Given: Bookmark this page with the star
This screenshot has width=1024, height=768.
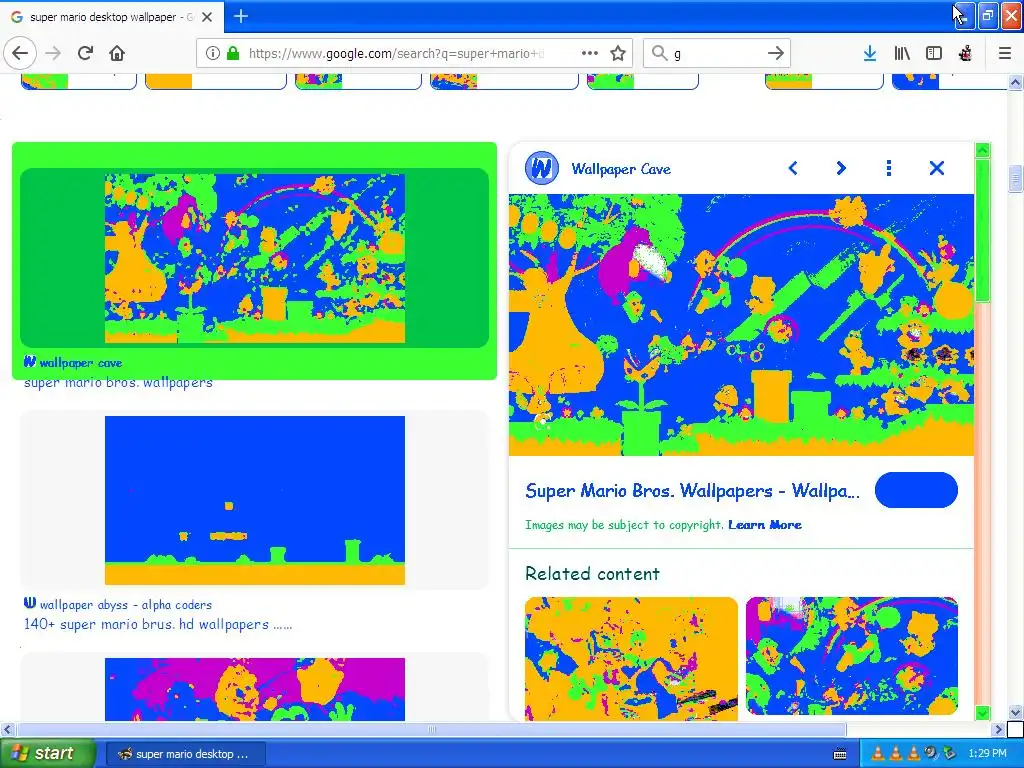Looking at the screenshot, I should 618,53.
